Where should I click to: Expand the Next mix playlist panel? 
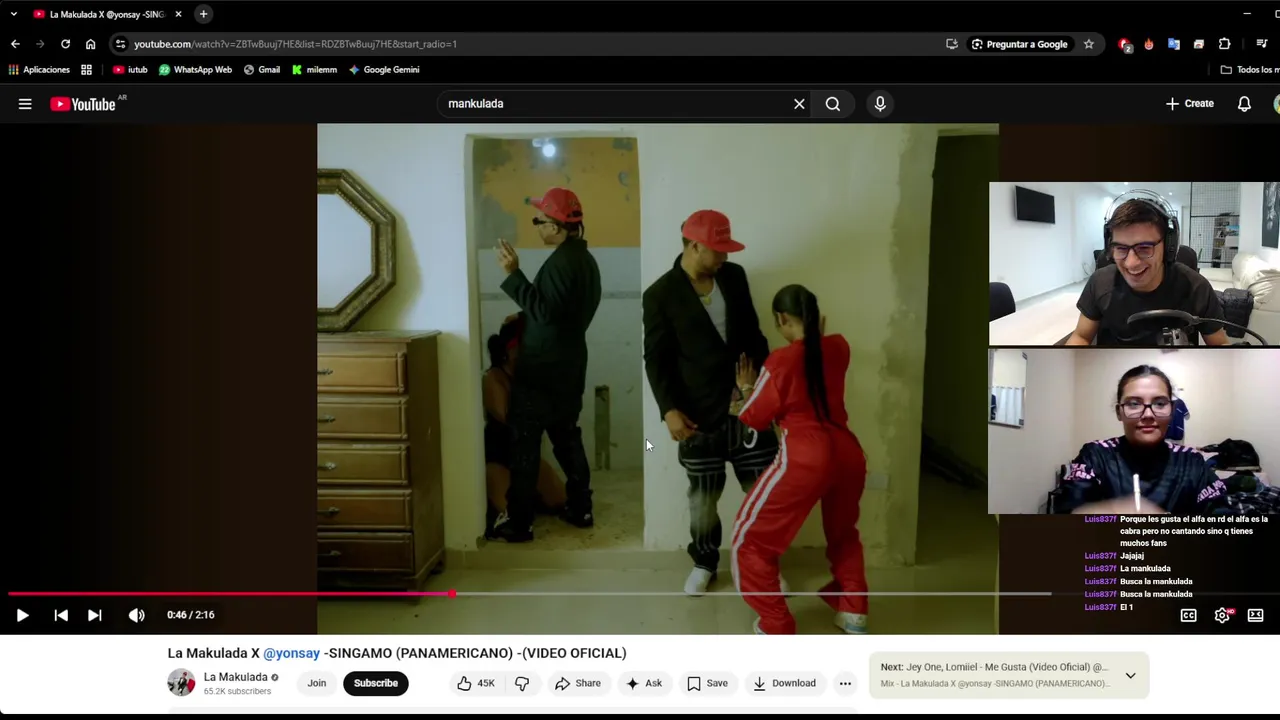point(1130,675)
